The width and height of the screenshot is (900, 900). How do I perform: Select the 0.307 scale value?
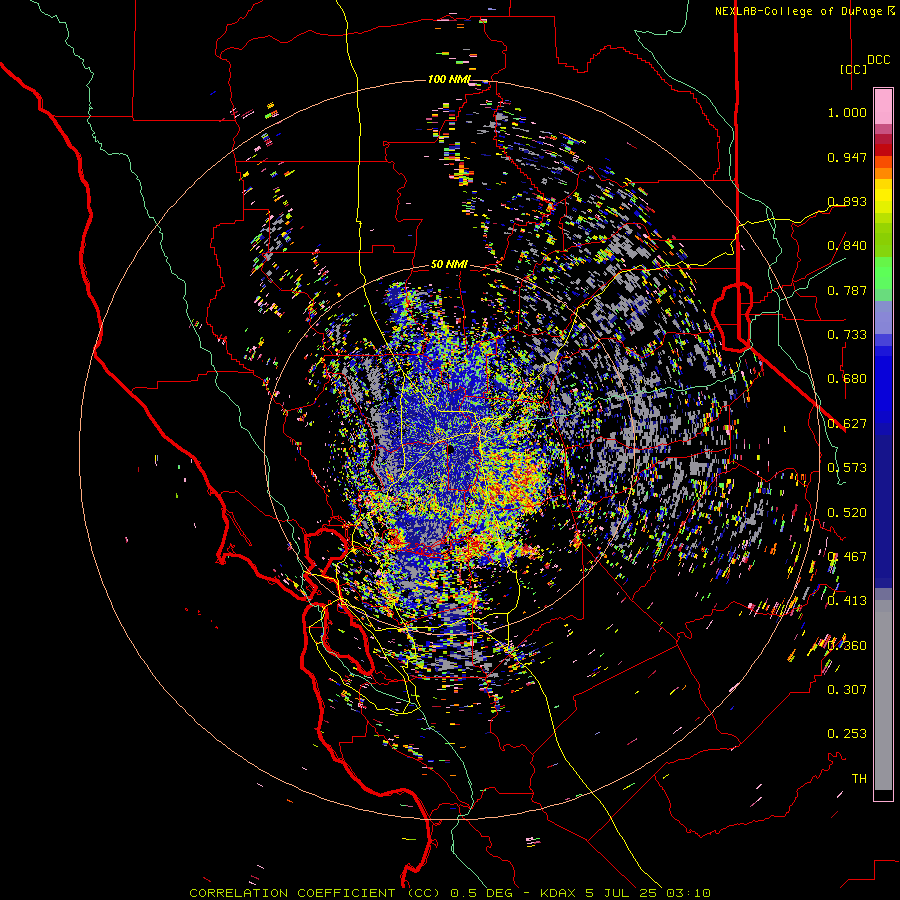[847, 690]
